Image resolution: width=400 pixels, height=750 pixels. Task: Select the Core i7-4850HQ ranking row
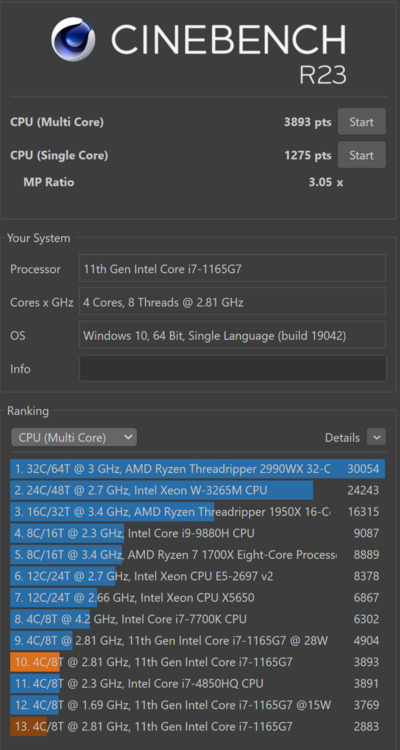(x=198, y=684)
